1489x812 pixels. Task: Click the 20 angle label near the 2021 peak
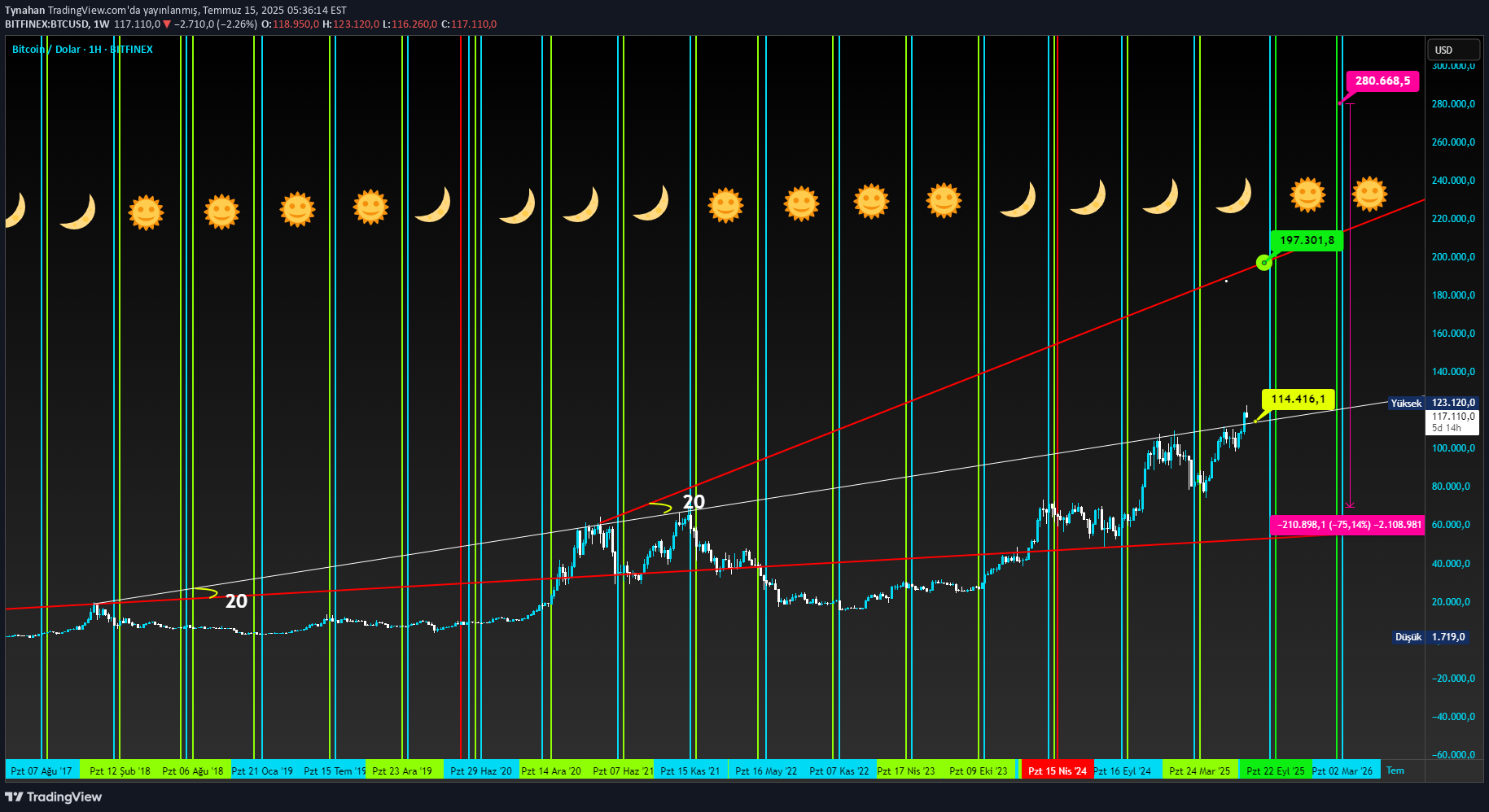tap(694, 502)
